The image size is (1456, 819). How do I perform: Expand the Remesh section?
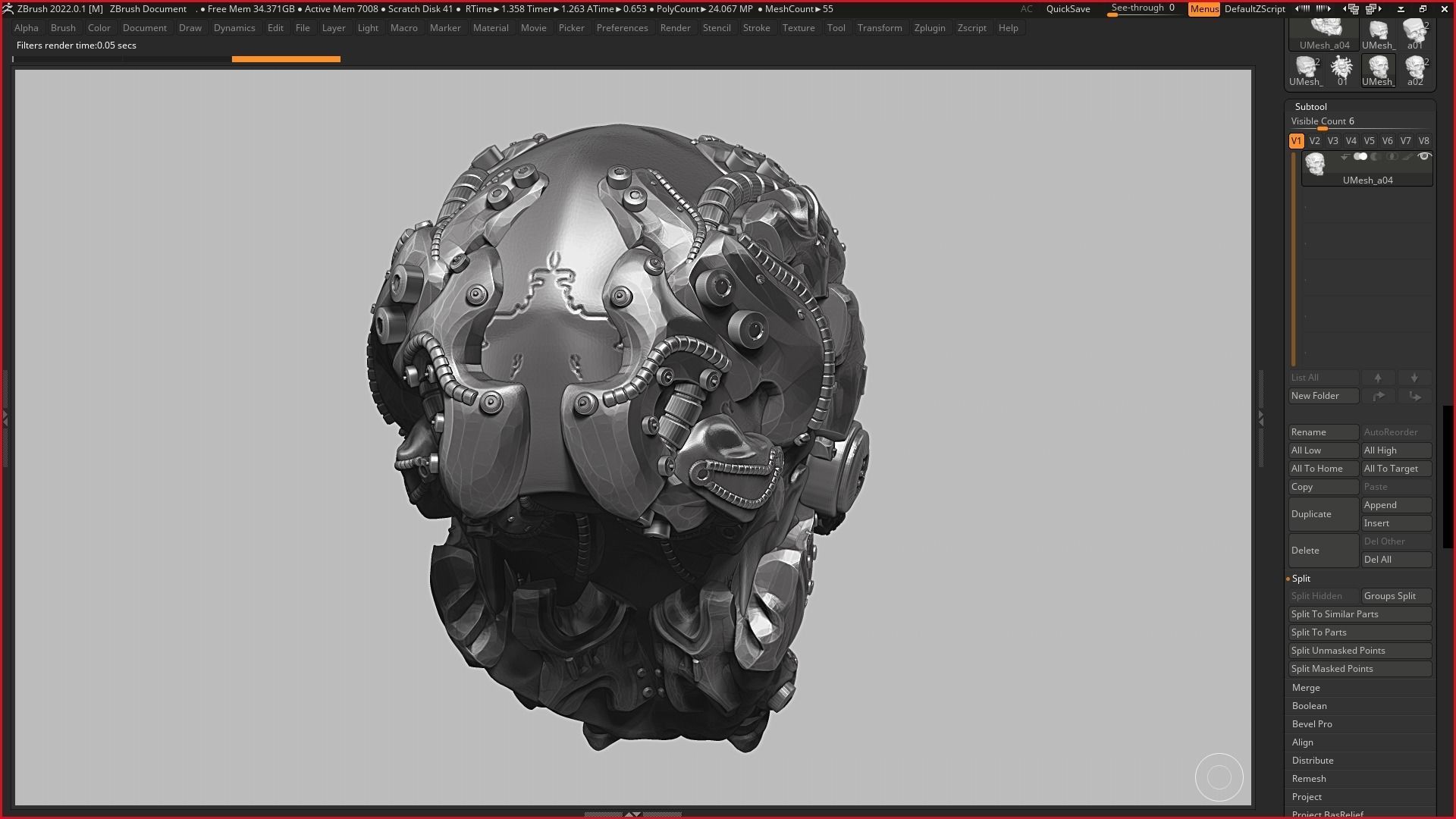tap(1309, 779)
